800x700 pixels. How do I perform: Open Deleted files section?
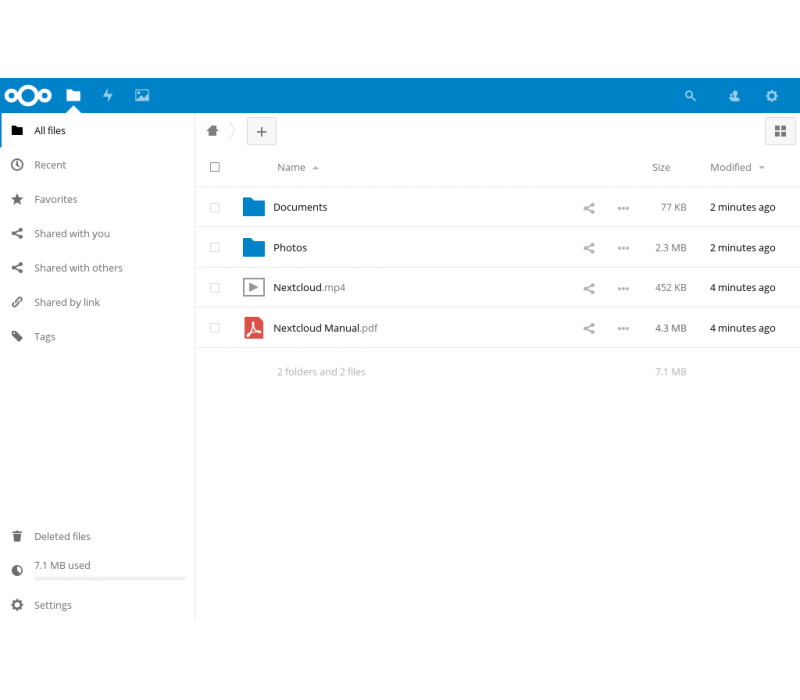pyautogui.click(x=62, y=537)
